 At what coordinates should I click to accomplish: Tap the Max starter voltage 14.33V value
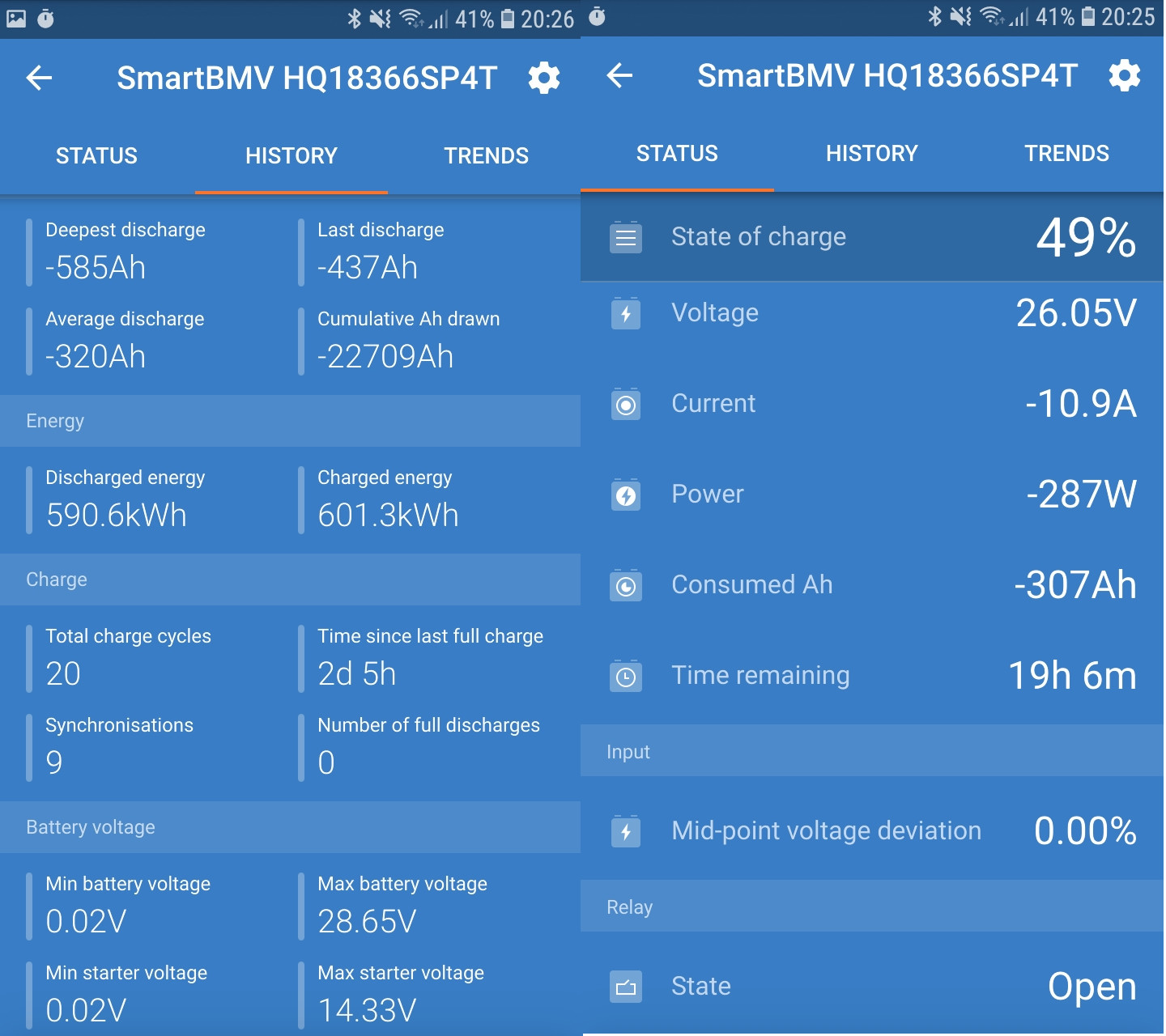tap(367, 1011)
